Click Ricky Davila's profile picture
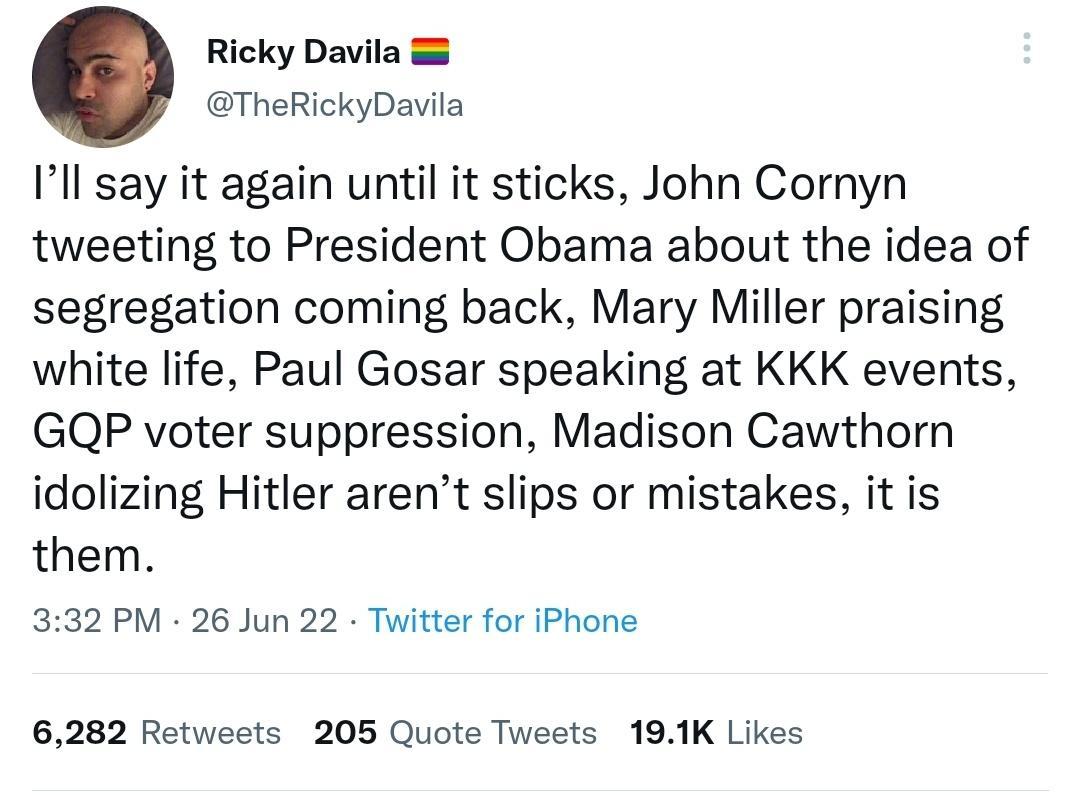The image size is (1080, 795). [100, 70]
